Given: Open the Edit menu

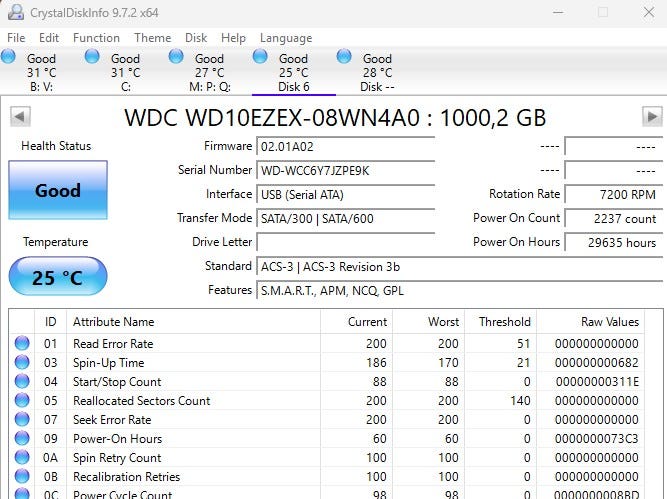Looking at the screenshot, I should pos(49,38).
